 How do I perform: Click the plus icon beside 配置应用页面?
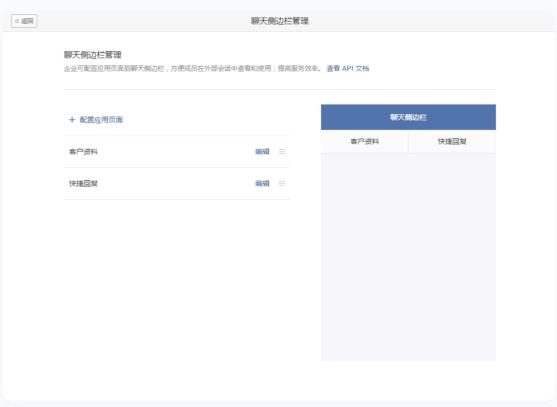tap(72, 120)
